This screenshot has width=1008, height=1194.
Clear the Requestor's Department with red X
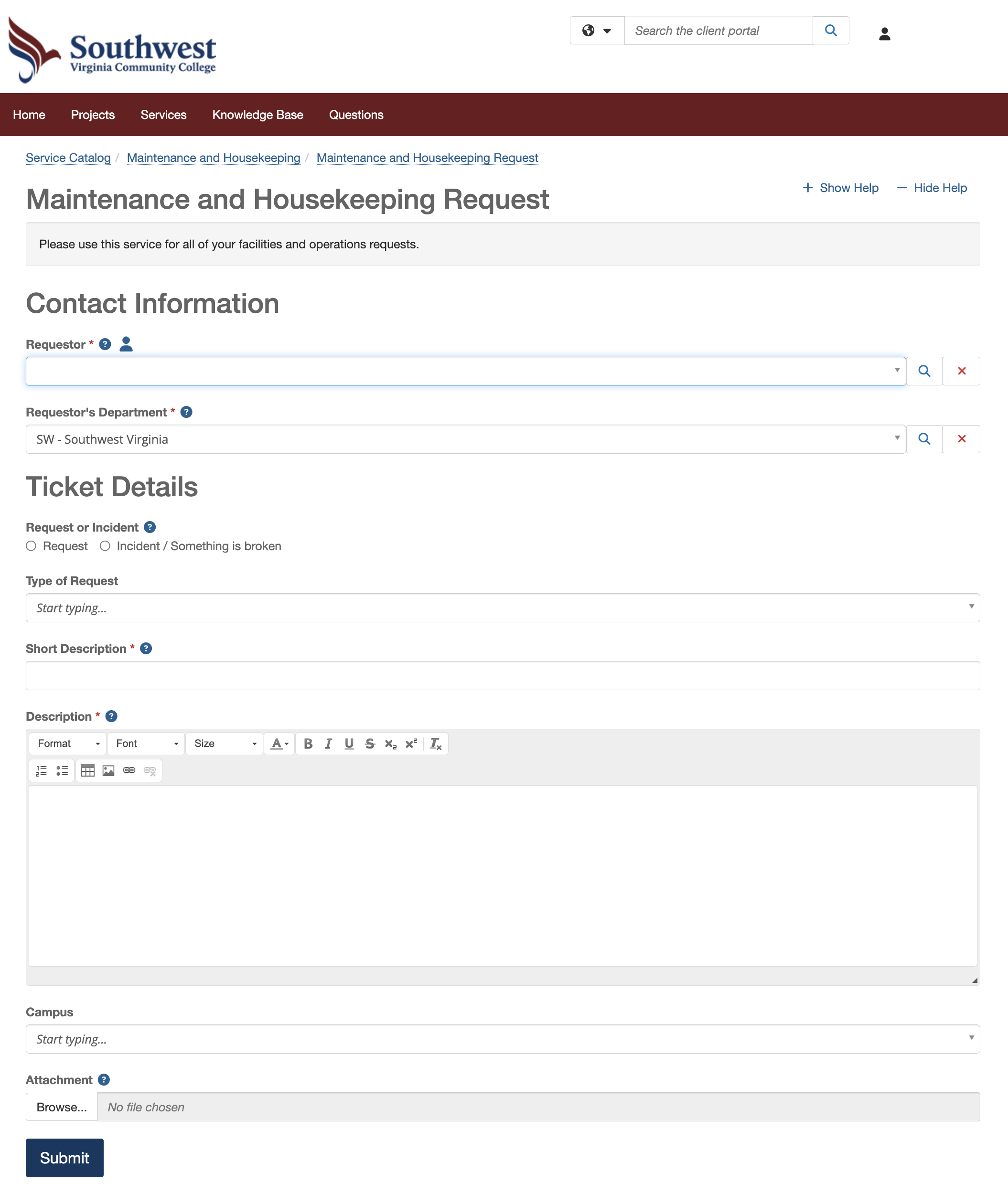click(x=961, y=439)
